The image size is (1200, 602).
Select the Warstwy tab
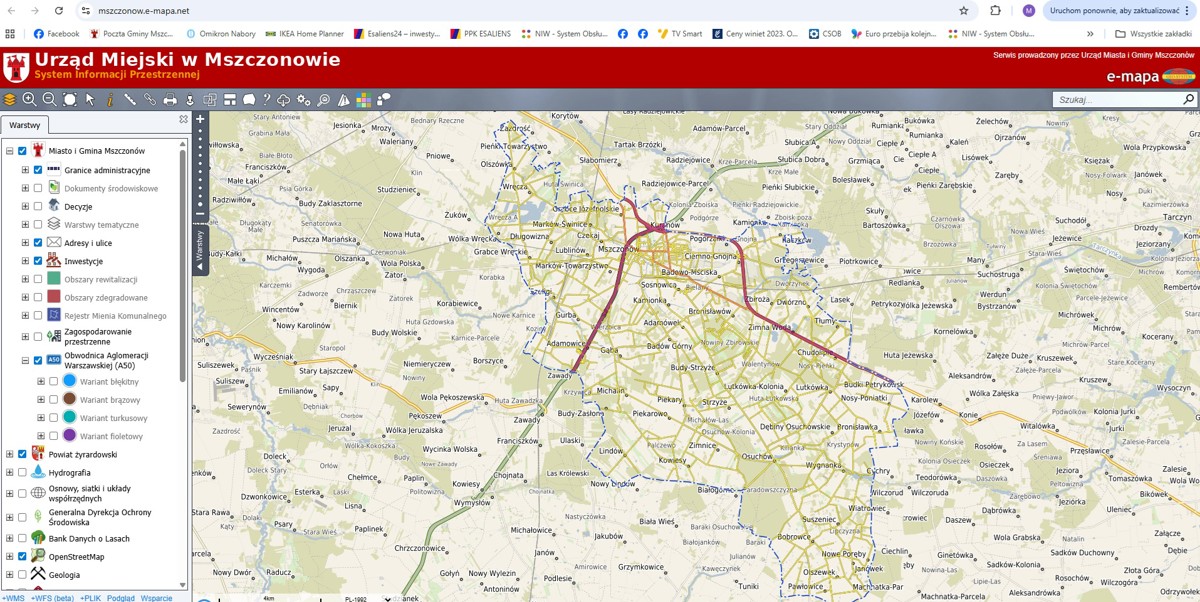pos(25,125)
